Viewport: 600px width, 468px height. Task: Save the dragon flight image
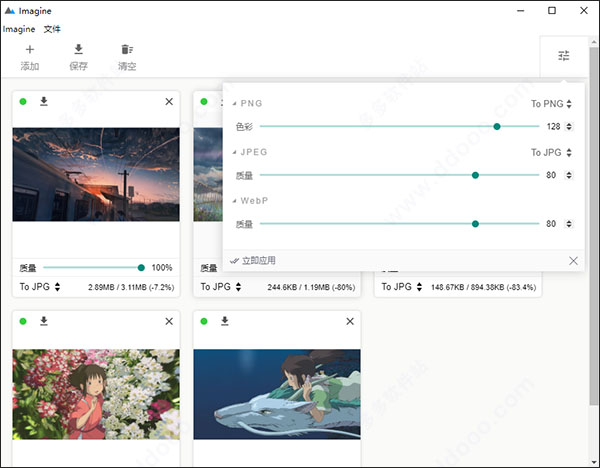coord(225,321)
